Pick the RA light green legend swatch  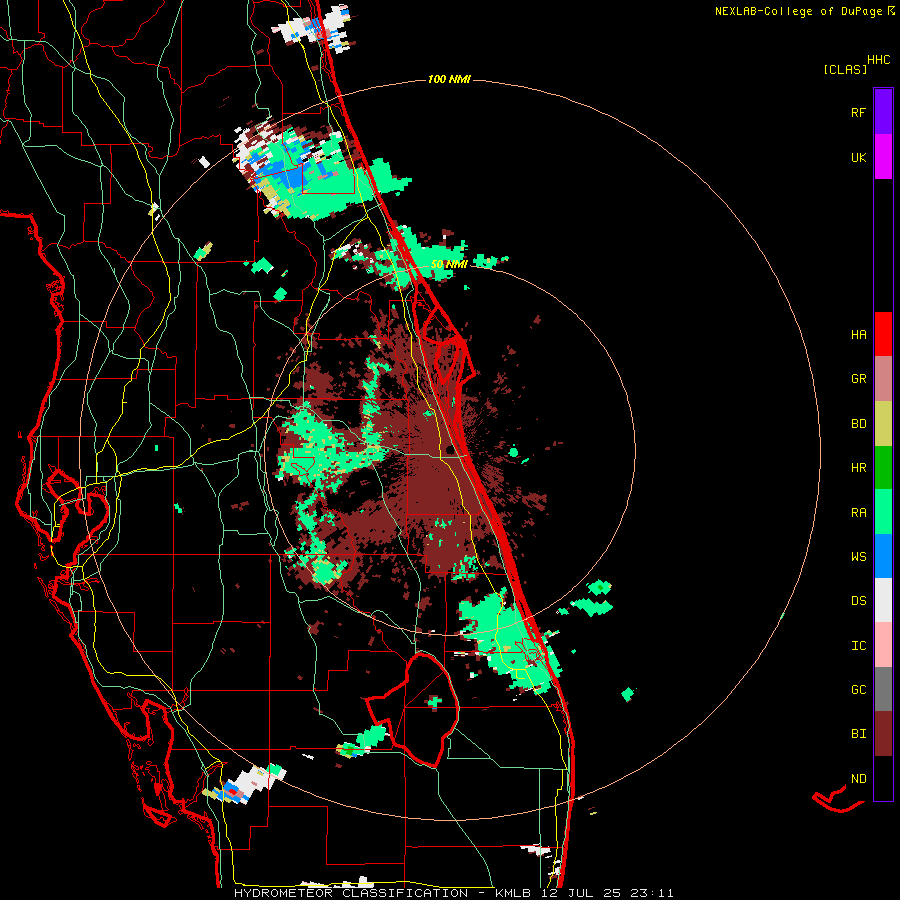tap(883, 512)
